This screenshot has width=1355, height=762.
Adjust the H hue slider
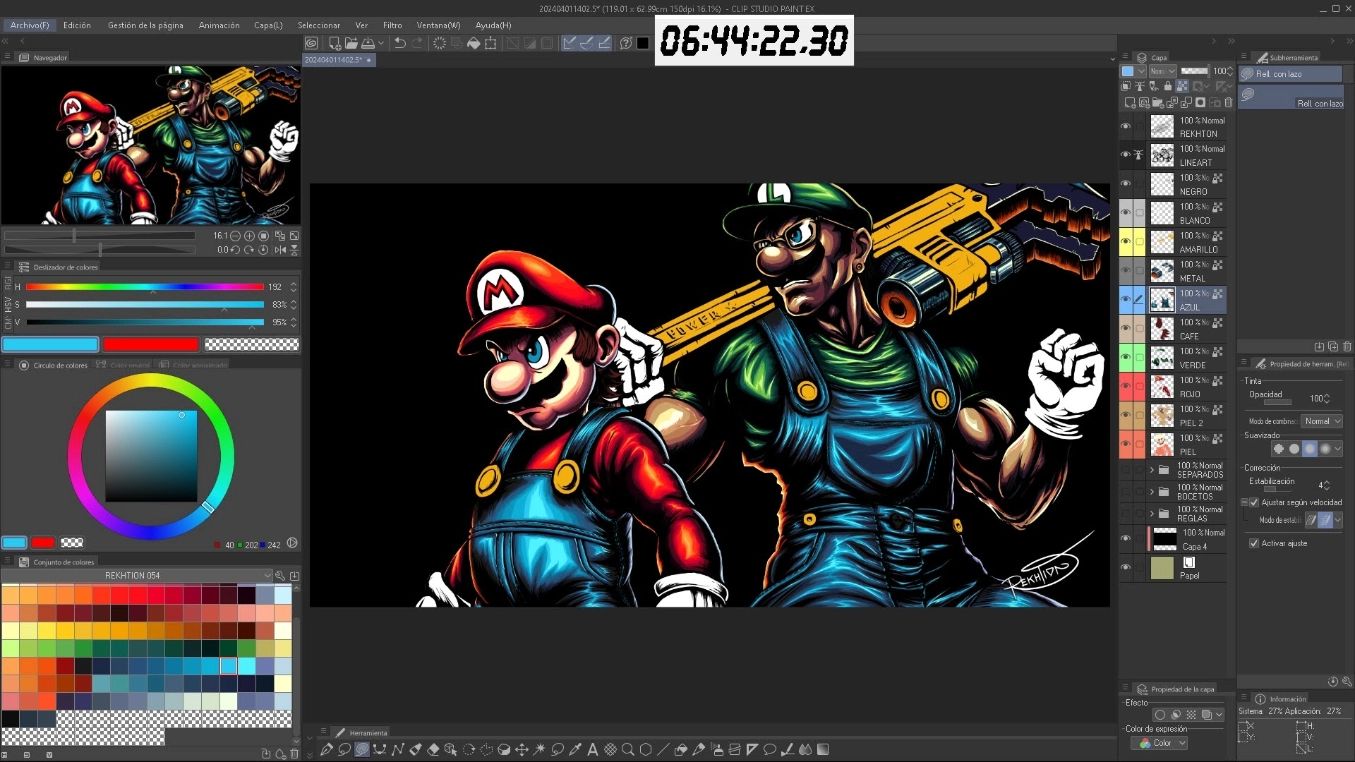click(145, 287)
